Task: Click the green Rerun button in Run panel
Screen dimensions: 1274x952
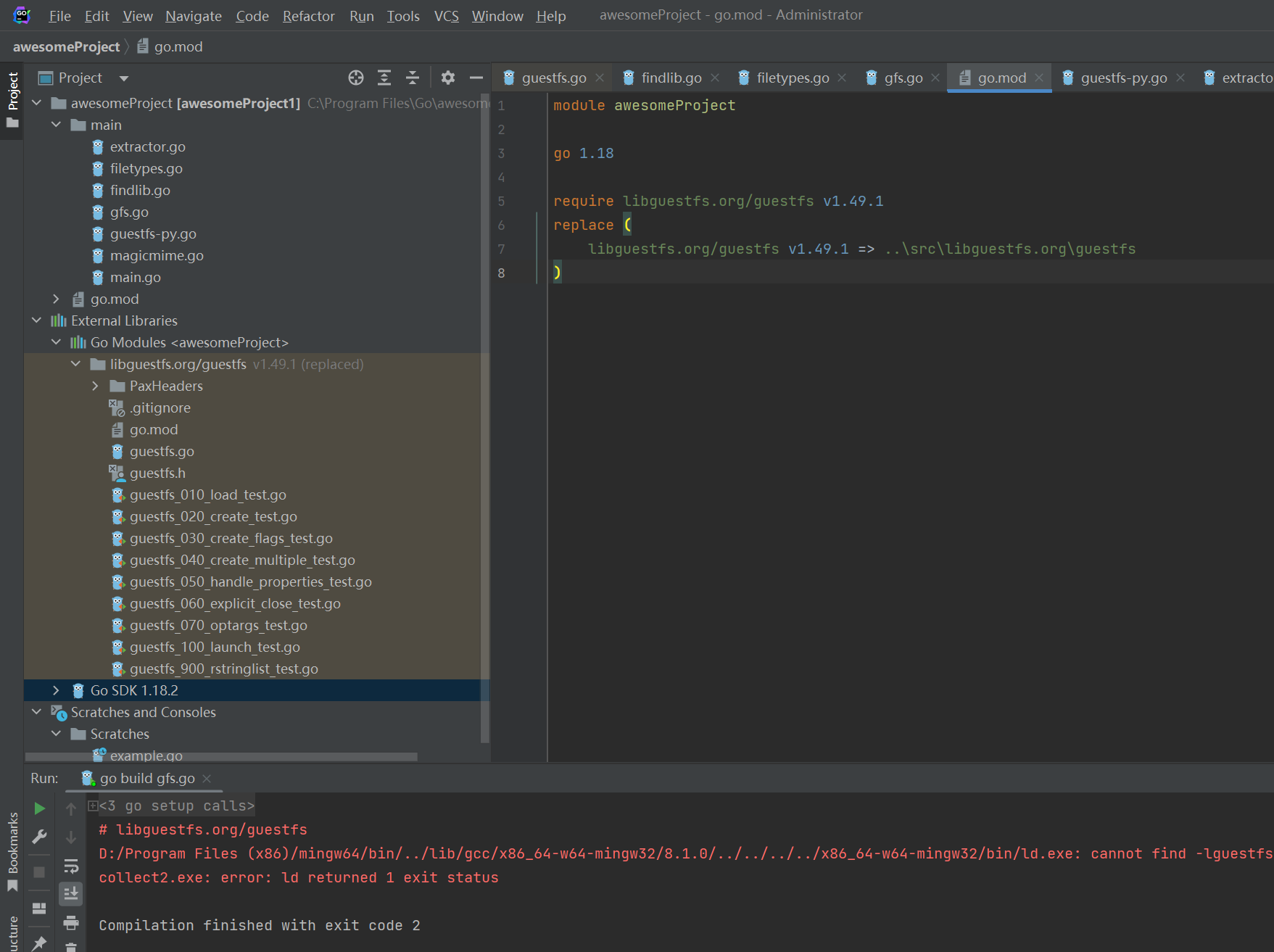Action: [x=39, y=808]
